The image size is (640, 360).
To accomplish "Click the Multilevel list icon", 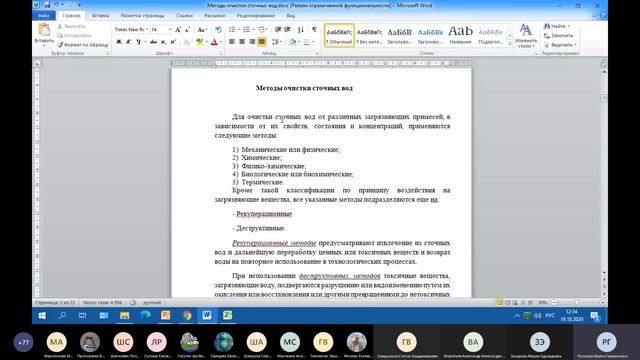I will 261,30.
